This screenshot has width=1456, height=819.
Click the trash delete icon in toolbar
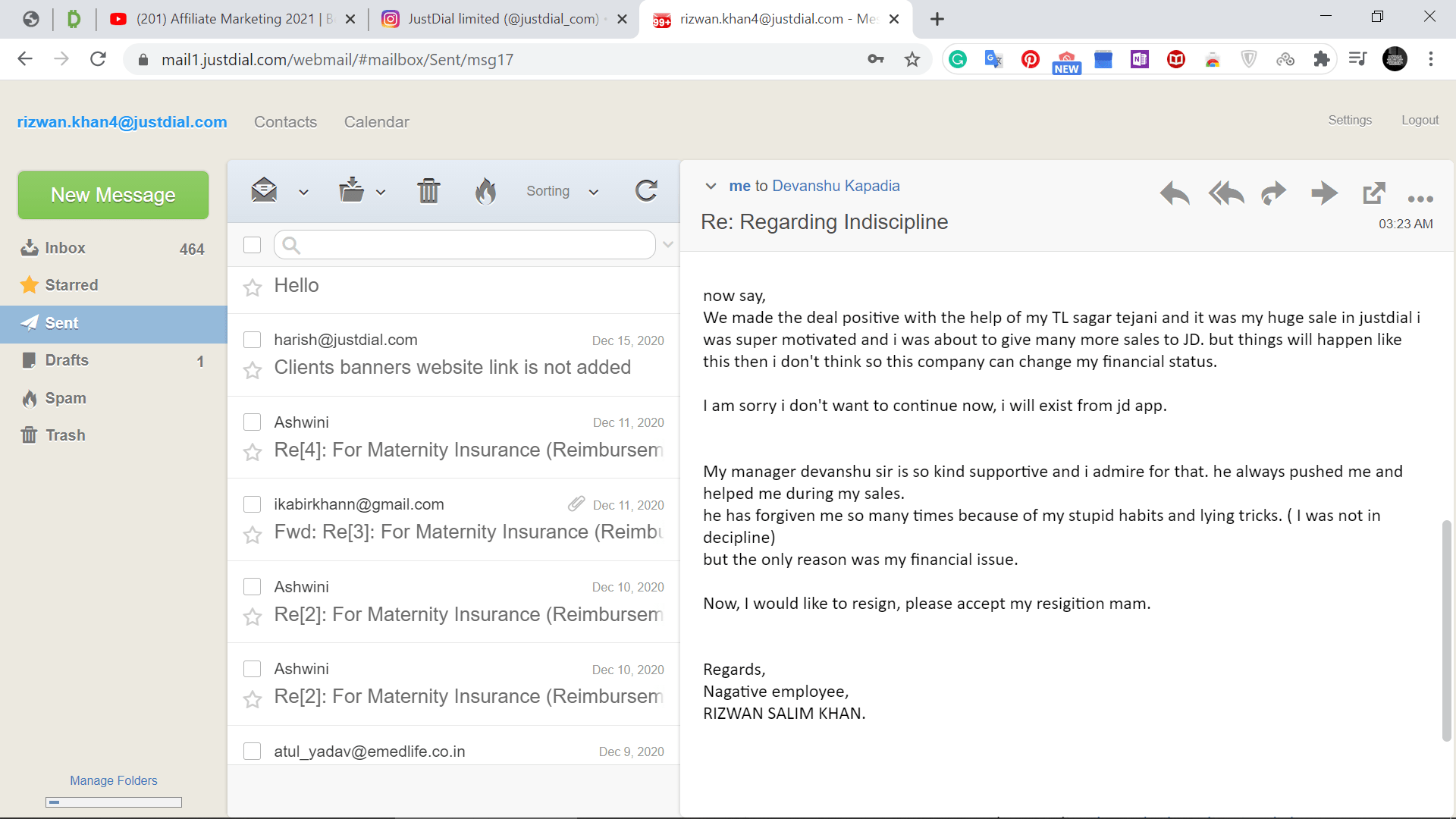[x=428, y=191]
